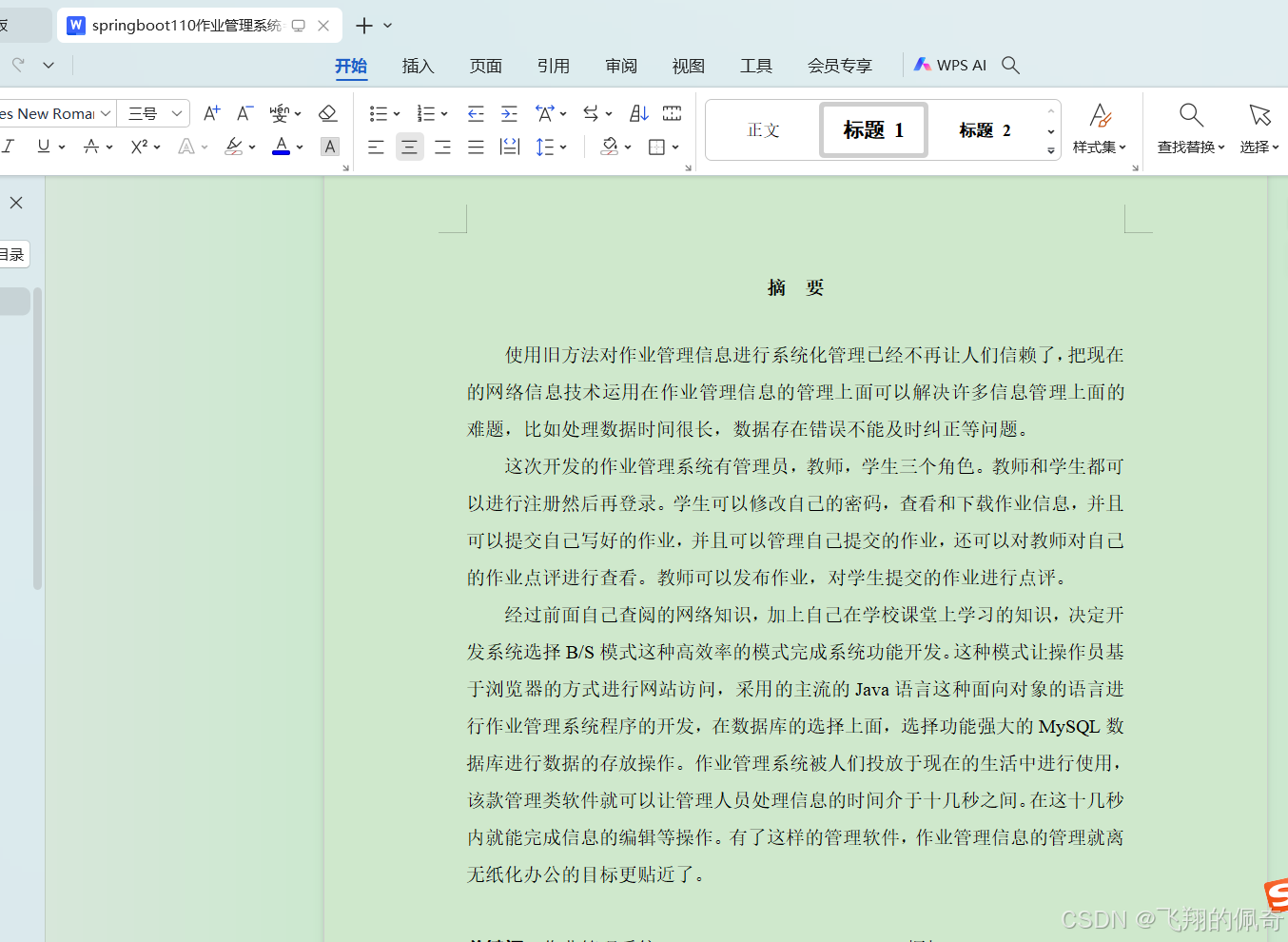Increase paragraph indent

[x=509, y=113]
